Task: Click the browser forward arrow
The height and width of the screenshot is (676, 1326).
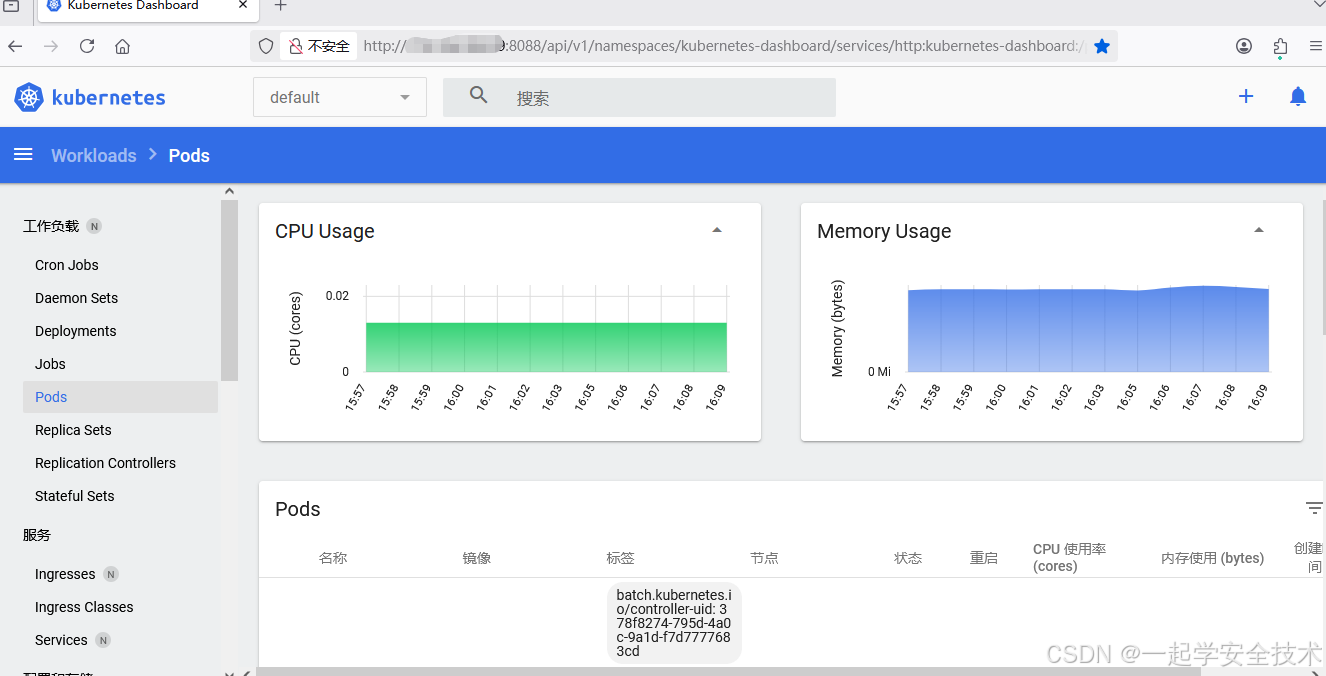Action: tap(51, 46)
